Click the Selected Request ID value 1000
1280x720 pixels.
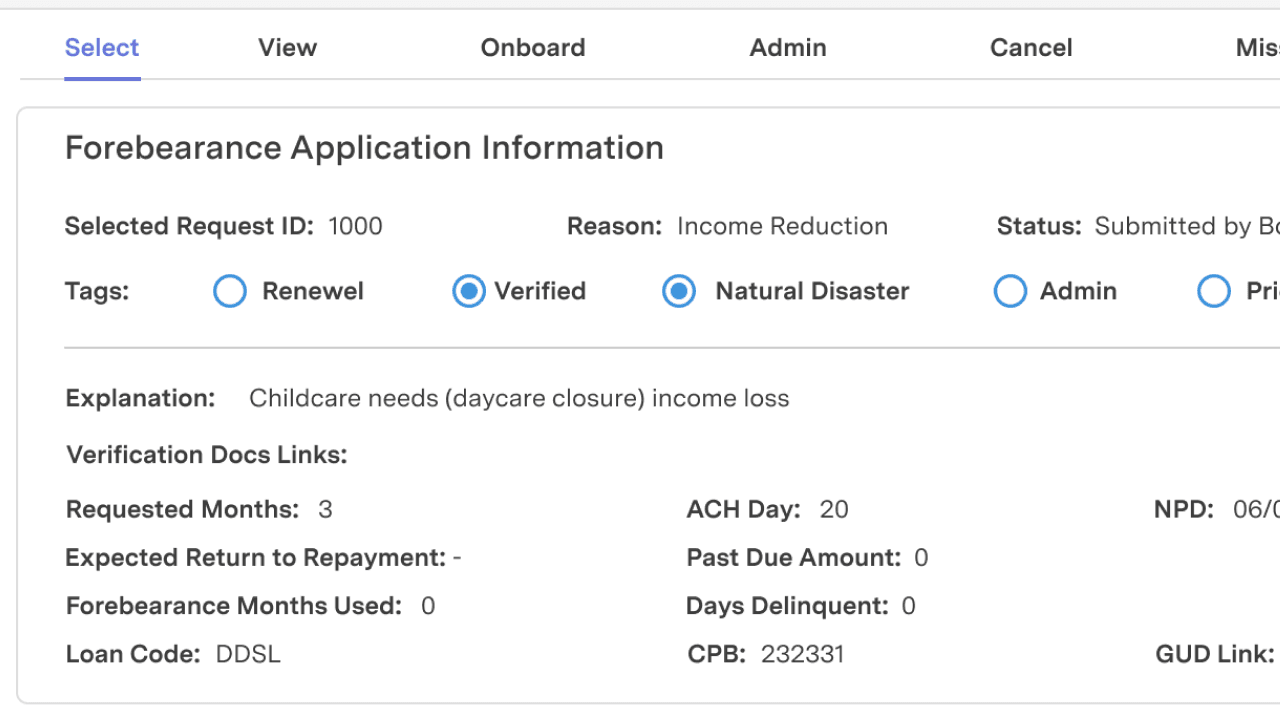pos(355,226)
